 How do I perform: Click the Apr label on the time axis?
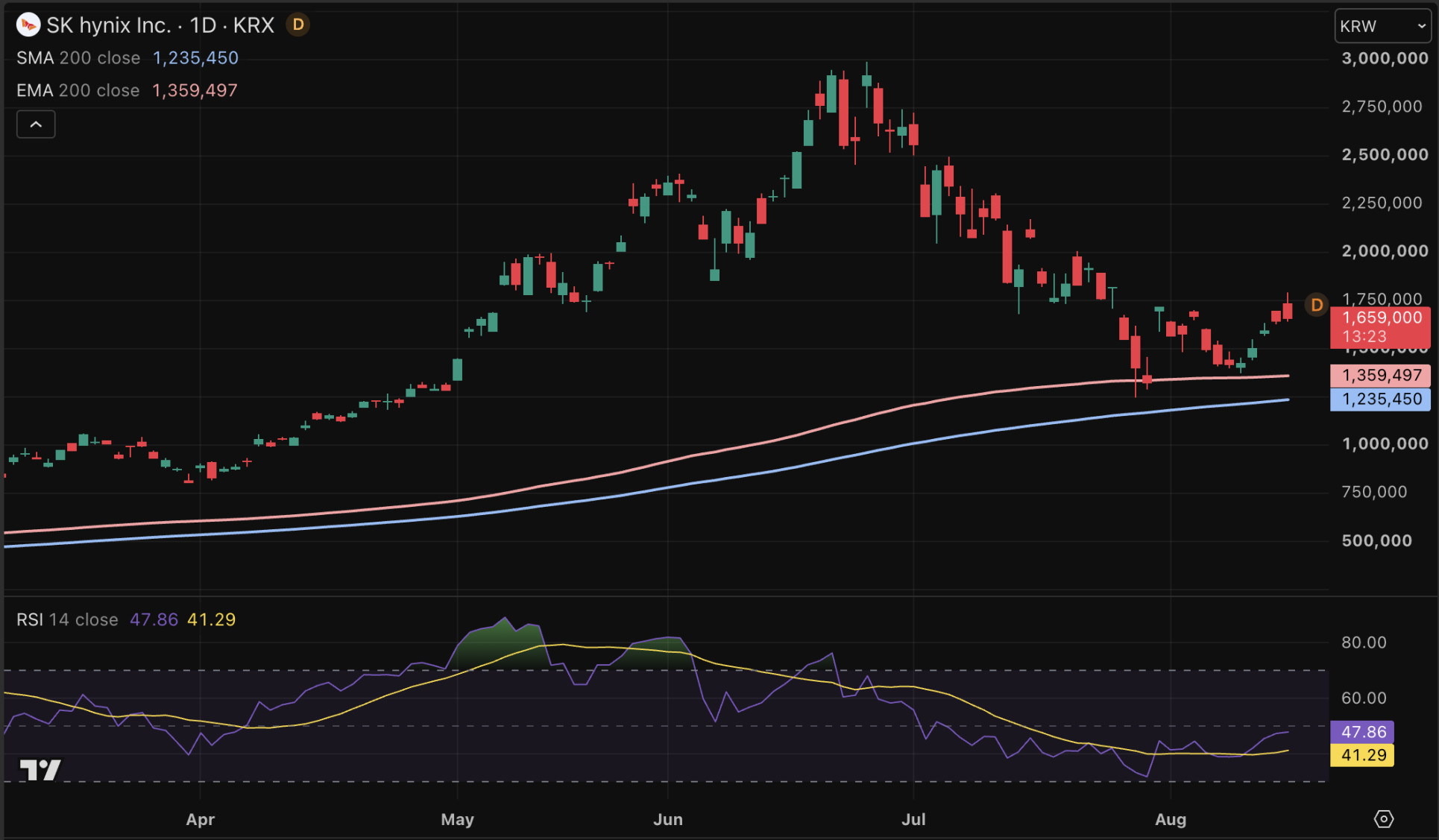(200, 820)
